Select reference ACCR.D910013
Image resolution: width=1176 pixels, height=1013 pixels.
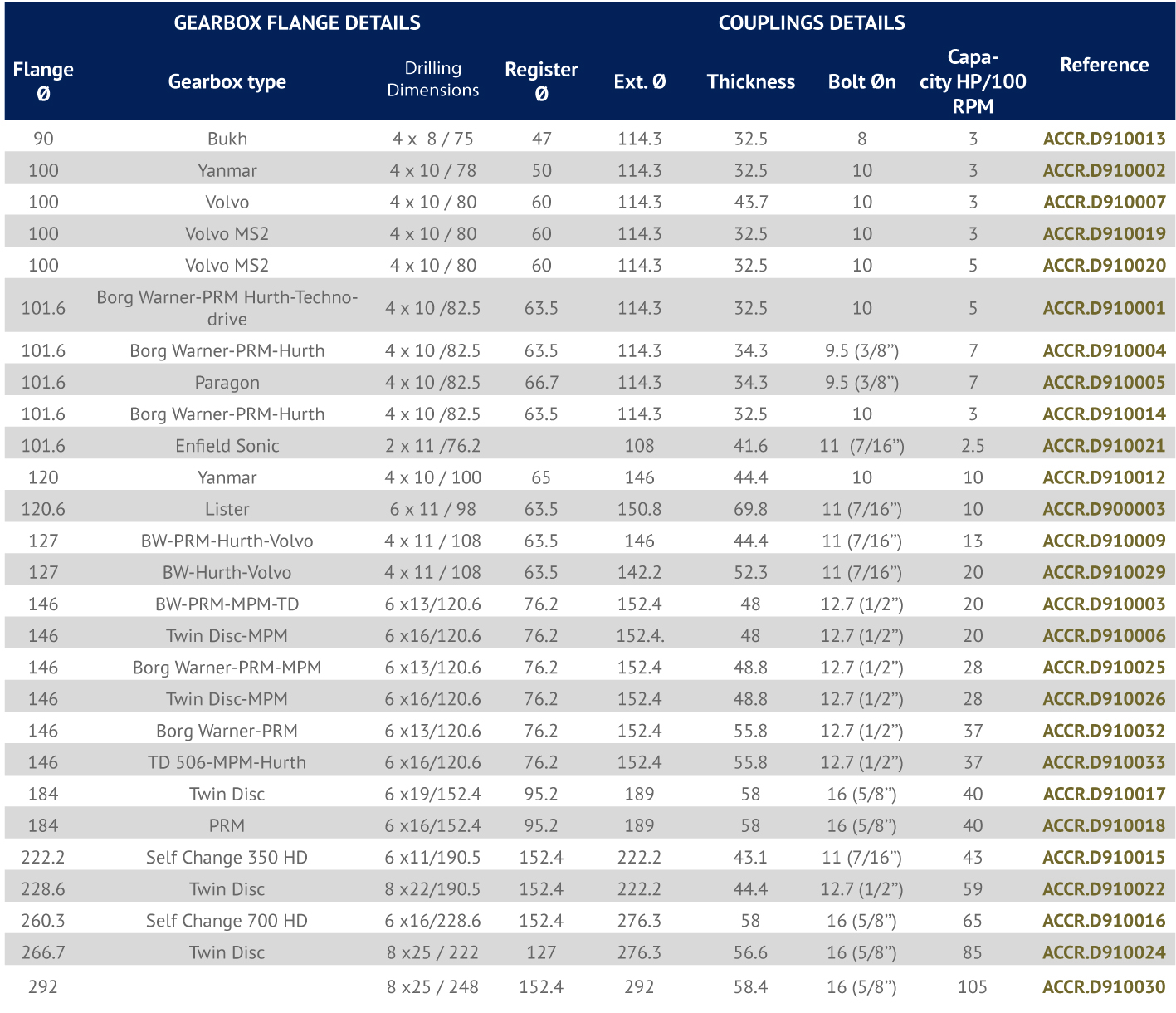[1105, 139]
